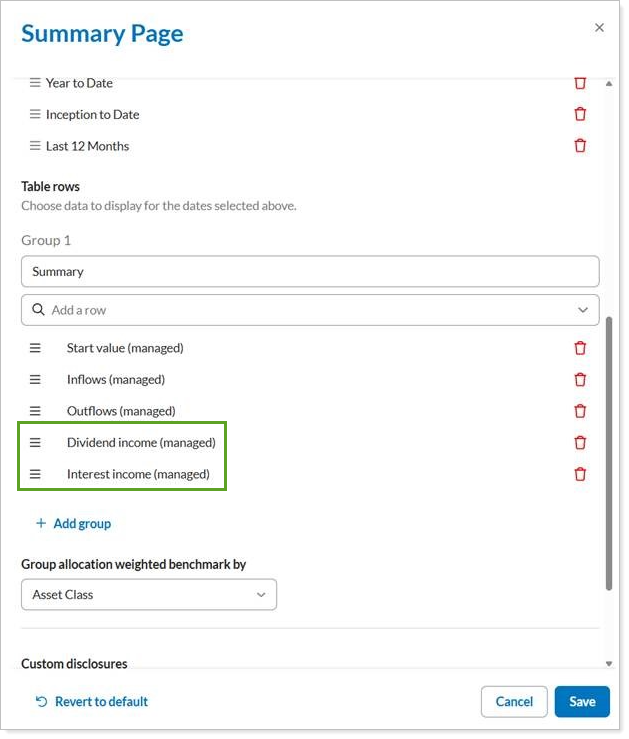The height and width of the screenshot is (739, 629).
Task: Click the Group 1 name field
Action: [310, 272]
